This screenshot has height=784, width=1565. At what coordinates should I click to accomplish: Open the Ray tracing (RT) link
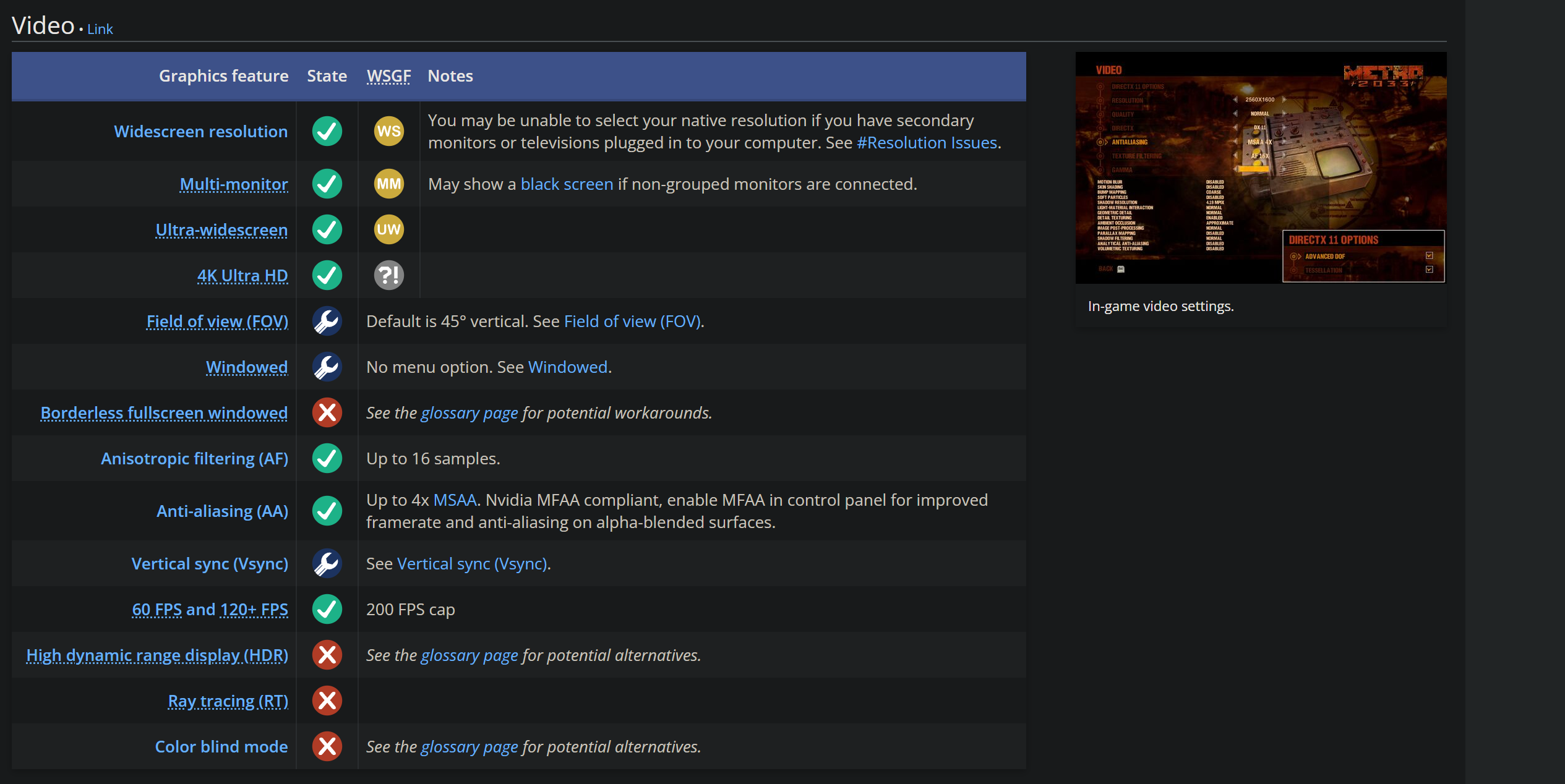click(x=228, y=701)
